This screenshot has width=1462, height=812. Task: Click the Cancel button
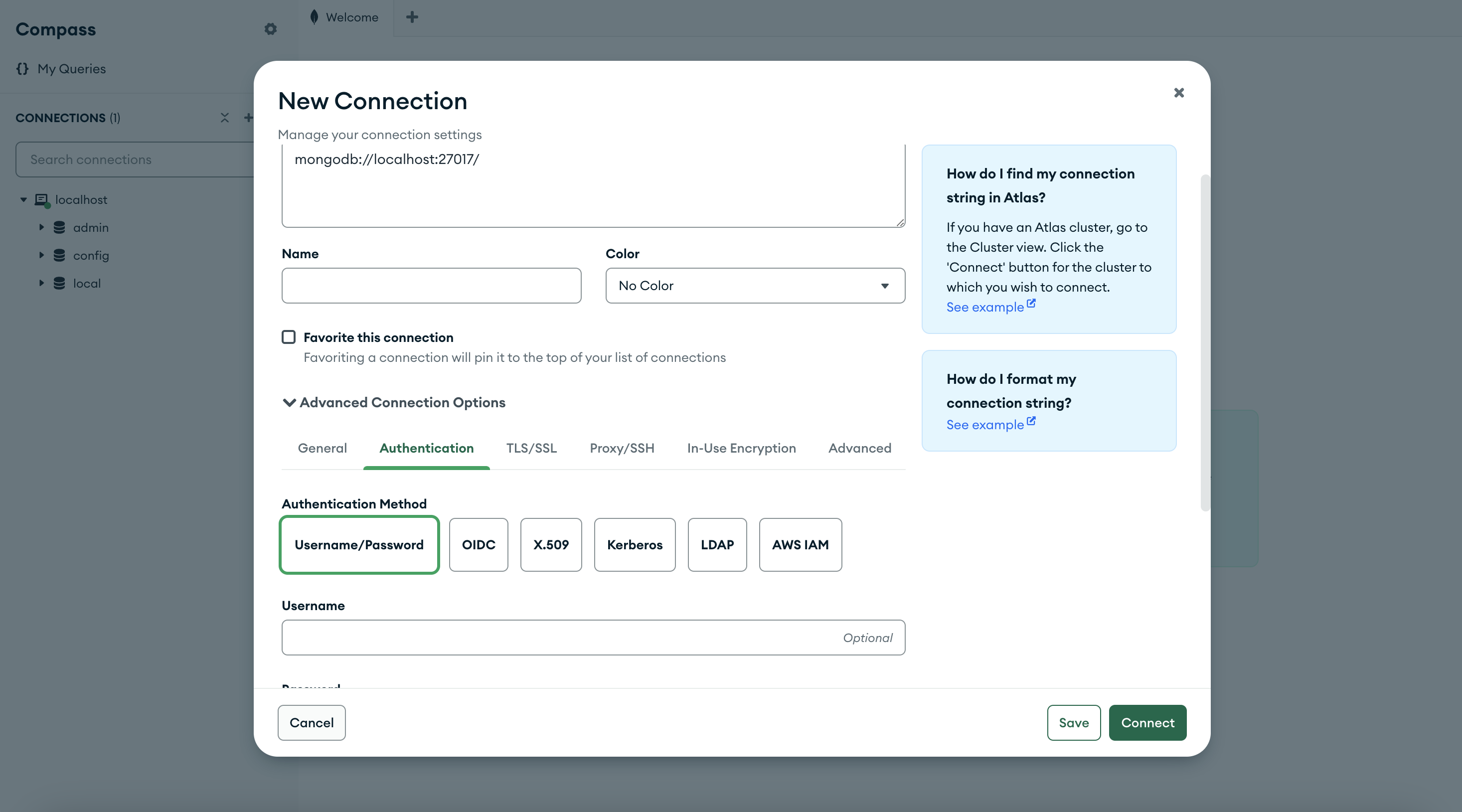pyautogui.click(x=312, y=722)
